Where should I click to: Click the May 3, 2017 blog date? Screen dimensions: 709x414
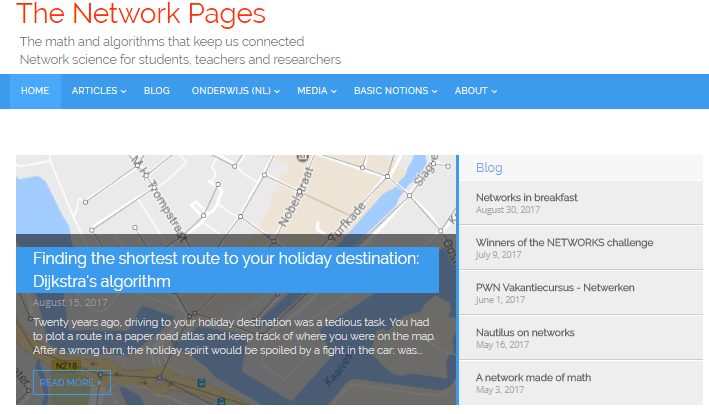(x=500, y=390)
